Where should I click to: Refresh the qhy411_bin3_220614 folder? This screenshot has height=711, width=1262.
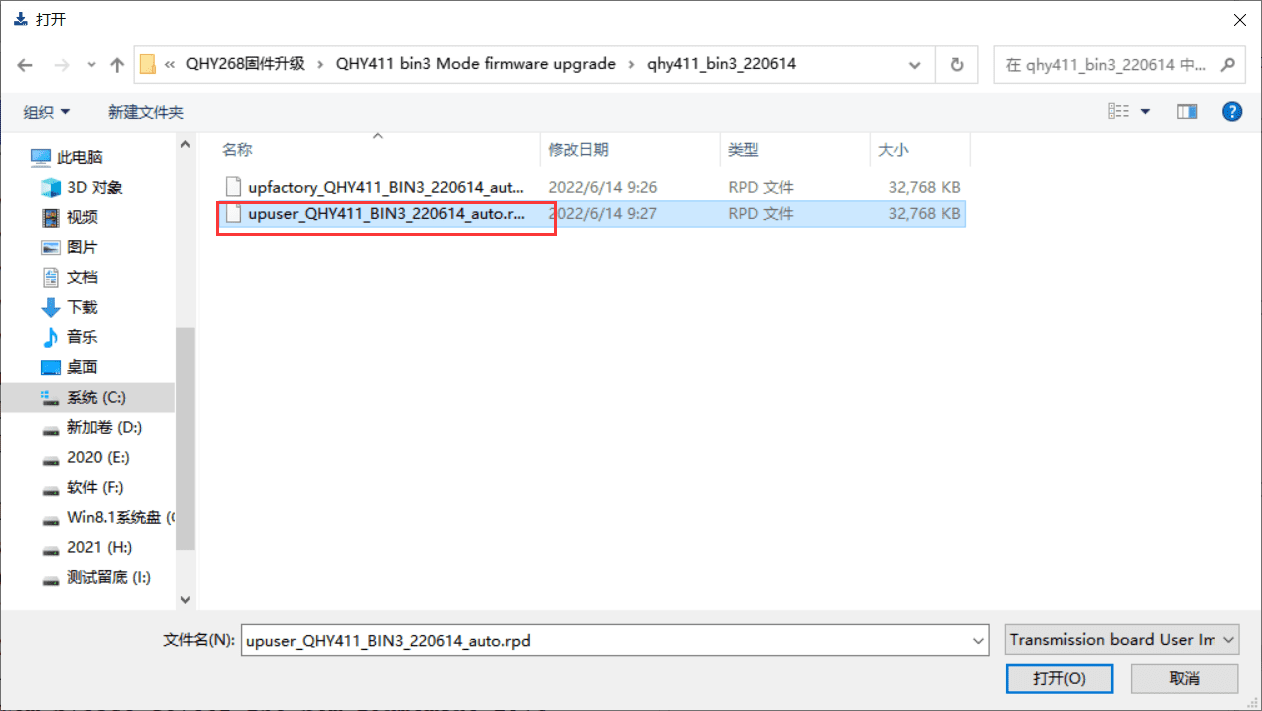[x=957, y=64]
